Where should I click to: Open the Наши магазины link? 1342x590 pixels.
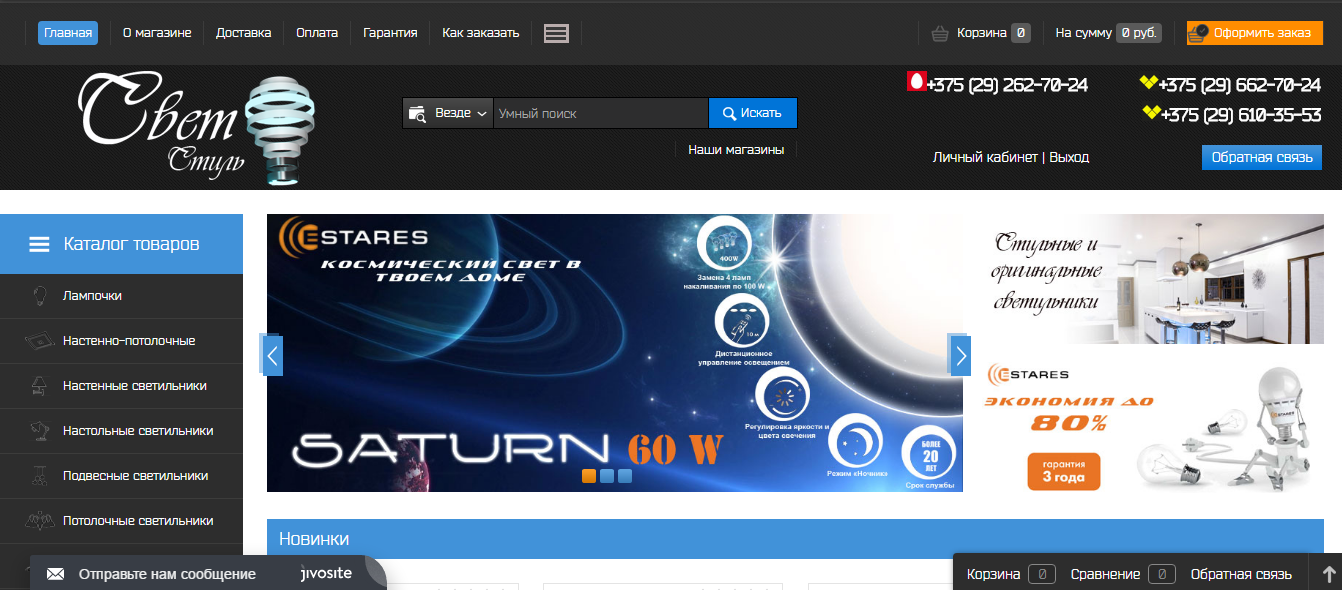coord(736,149)
